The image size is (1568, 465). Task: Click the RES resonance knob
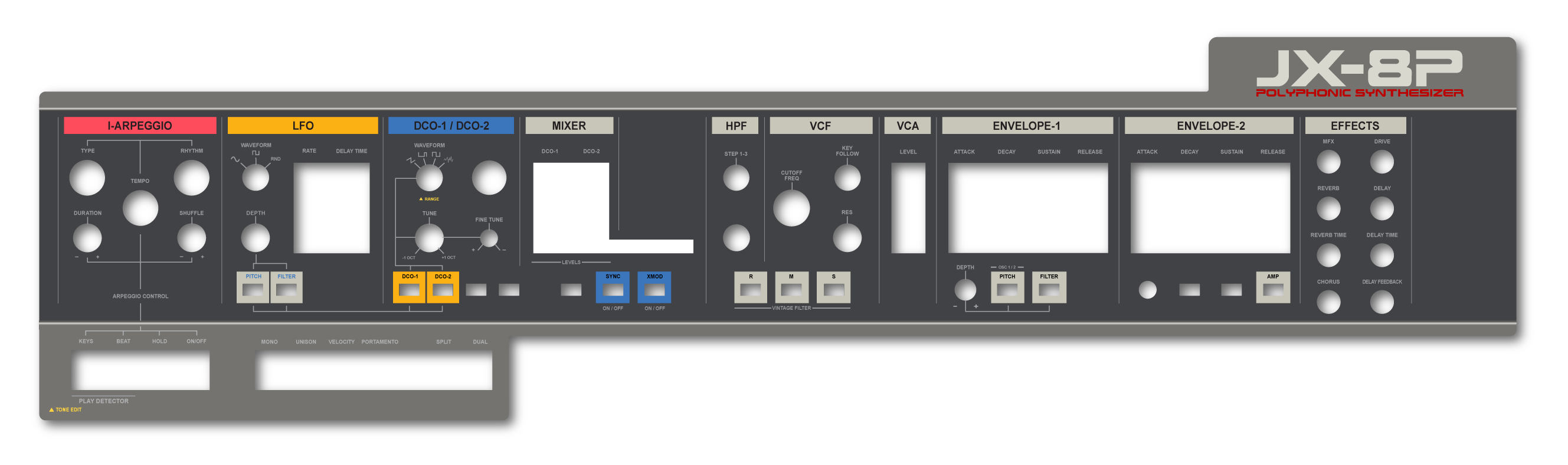(x=847, y=238)
